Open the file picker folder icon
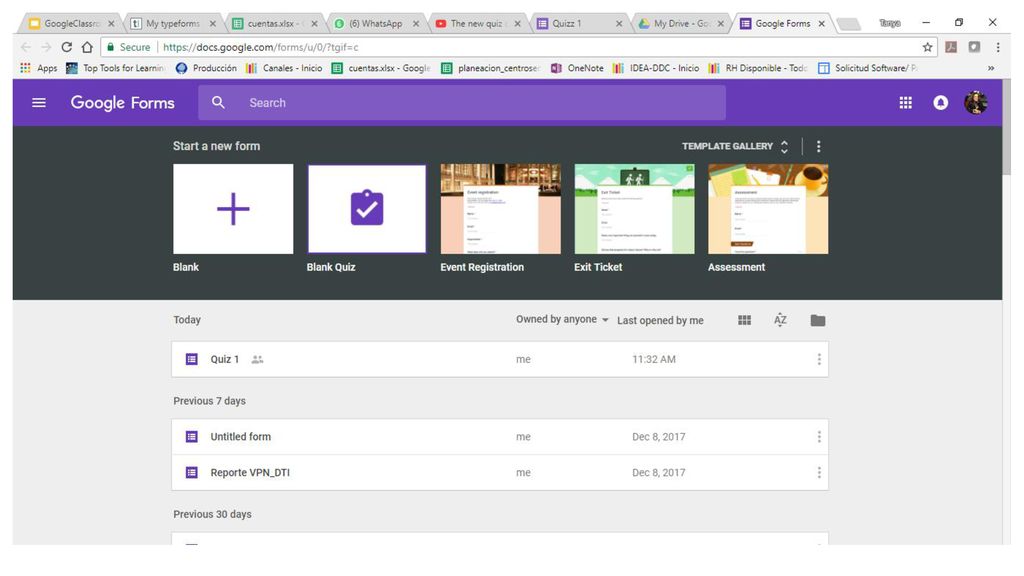Image resolution: width=1024 pixels, height=576 pixels. tap(818, 320)
